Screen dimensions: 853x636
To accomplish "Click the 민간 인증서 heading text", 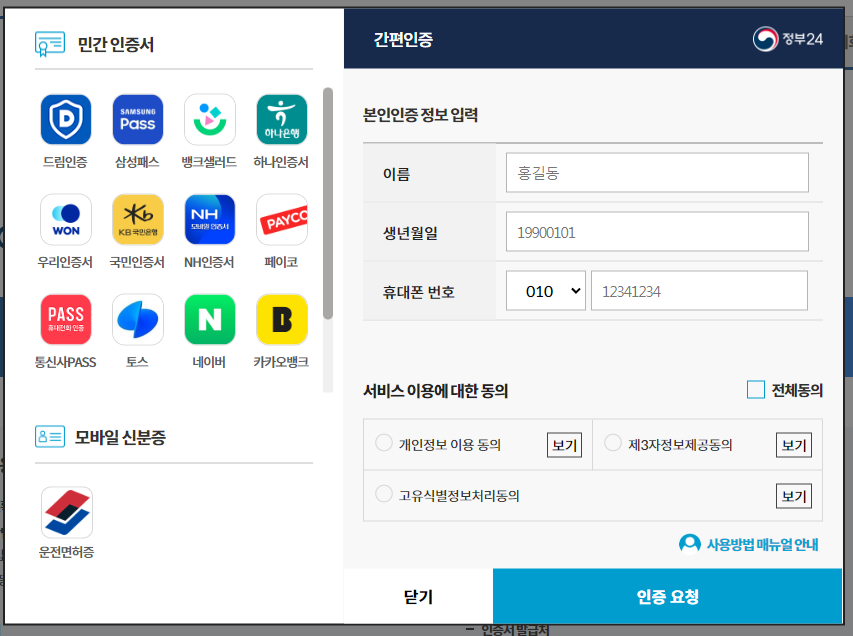I will pyautogui.click(x=116, y=44).
